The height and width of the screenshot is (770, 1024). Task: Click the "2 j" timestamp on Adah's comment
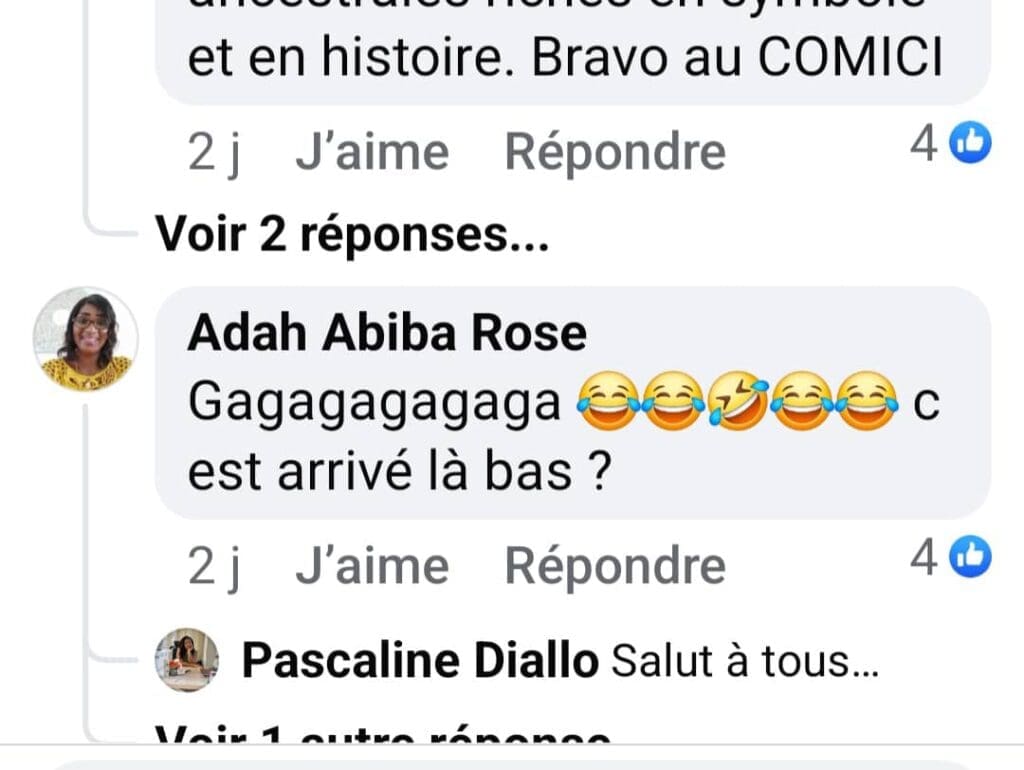pyautogui.click(x=214, y=567)
